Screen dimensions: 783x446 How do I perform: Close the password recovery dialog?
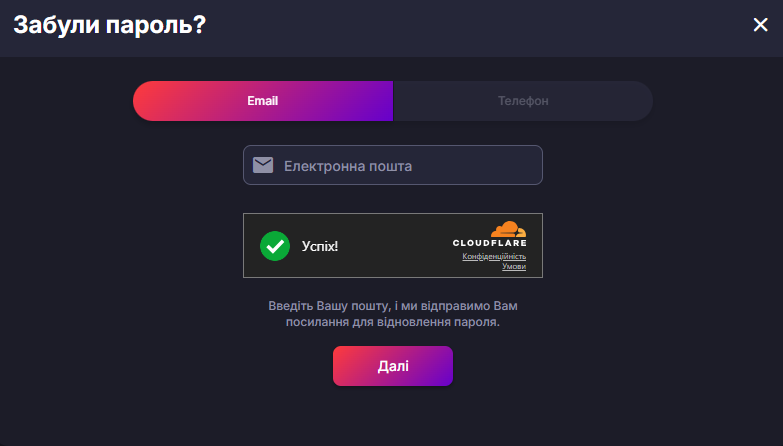click(760, 25)
